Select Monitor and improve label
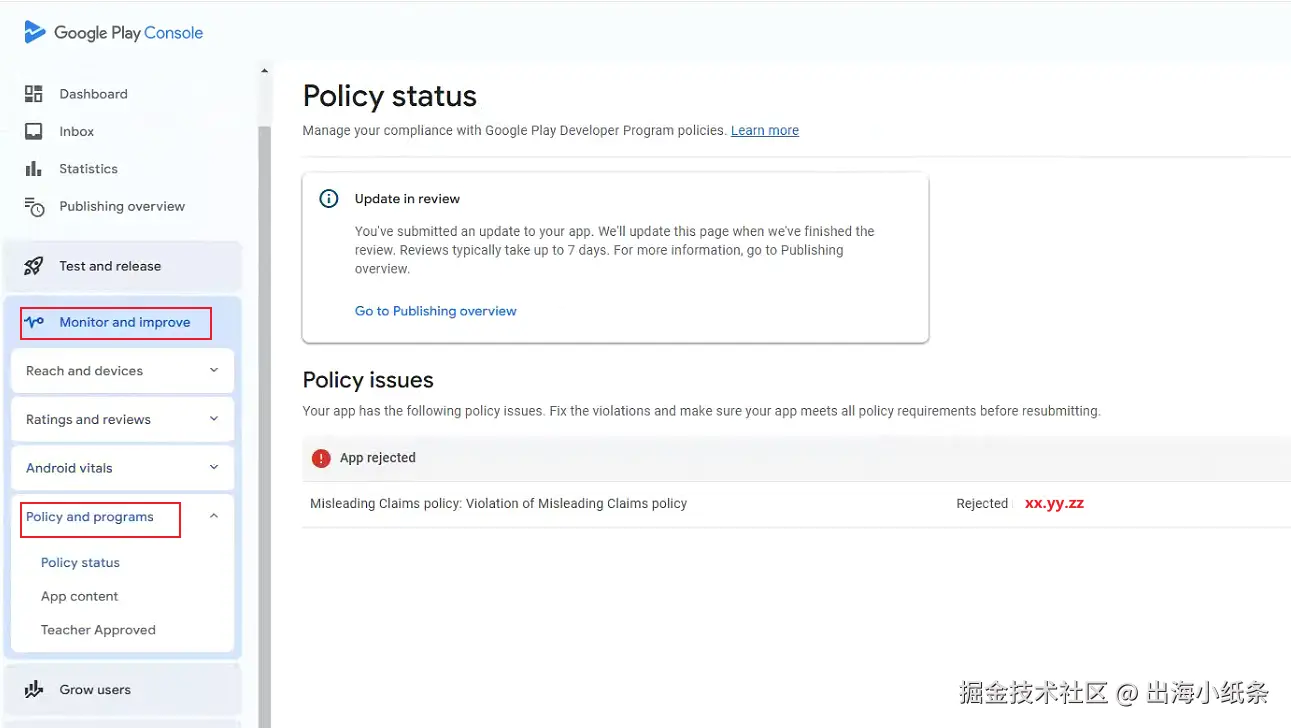The image size is (1291, 728). coord(125,322)
